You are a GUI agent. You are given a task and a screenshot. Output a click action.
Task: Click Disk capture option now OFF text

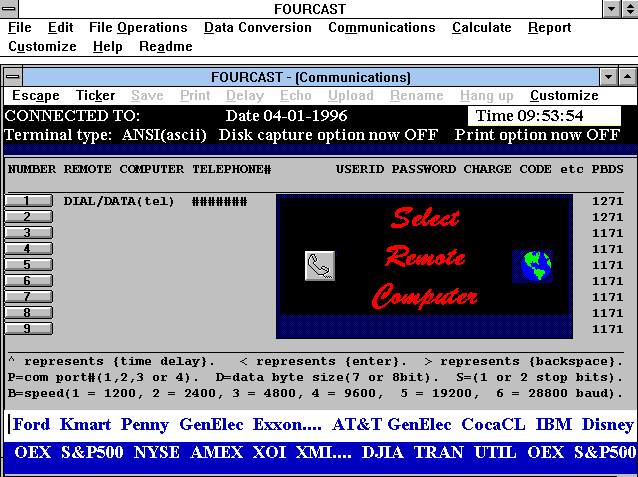[328, 135]
